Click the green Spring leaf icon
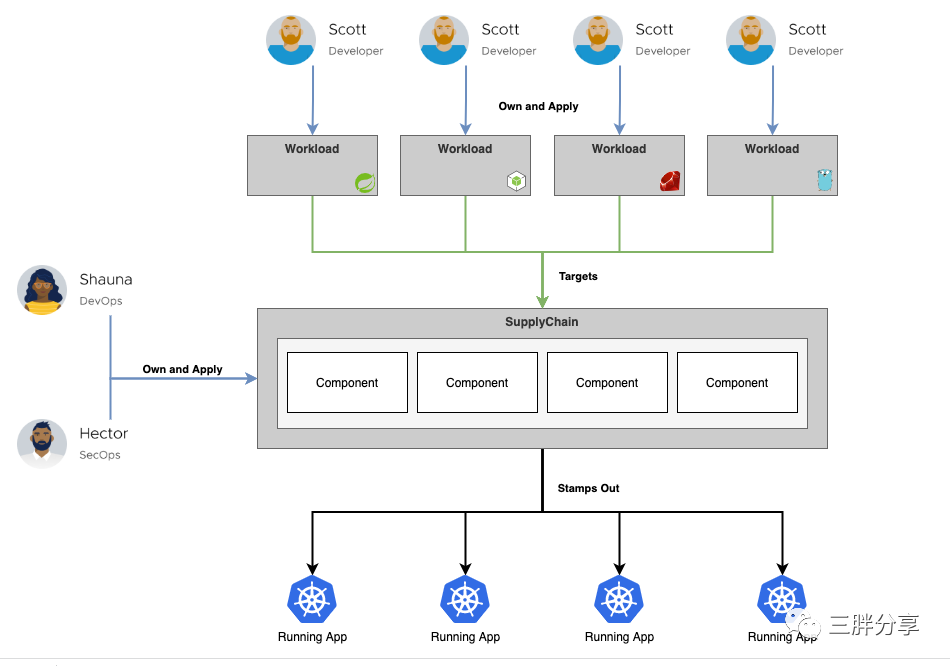Image resolution: width=950 pixels, height=666 pixels. (365, 182)
